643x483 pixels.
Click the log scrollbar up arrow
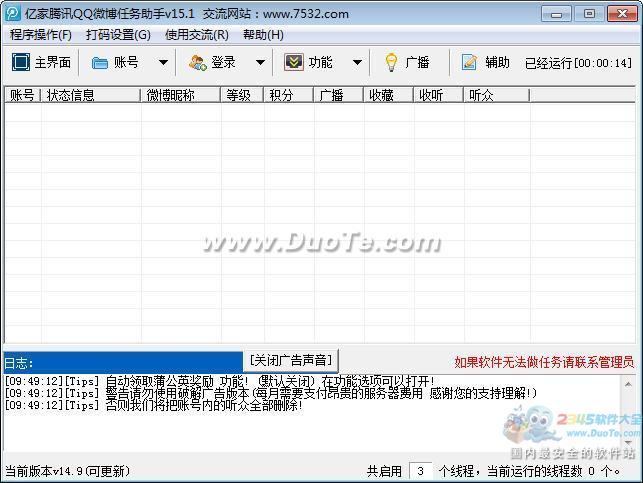coord(628,384)
